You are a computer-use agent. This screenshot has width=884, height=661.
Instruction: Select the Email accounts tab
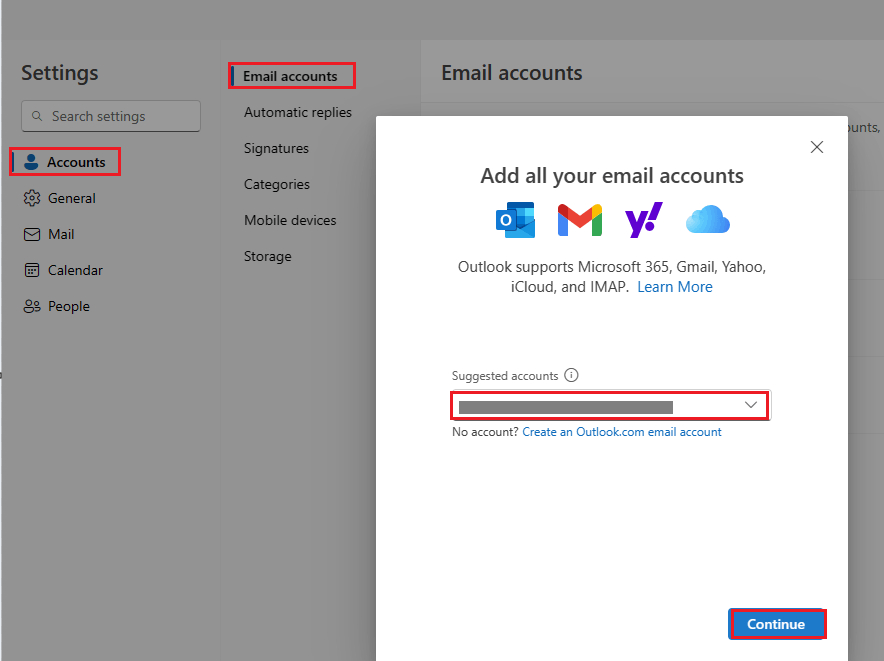click(x=291, y=76)
